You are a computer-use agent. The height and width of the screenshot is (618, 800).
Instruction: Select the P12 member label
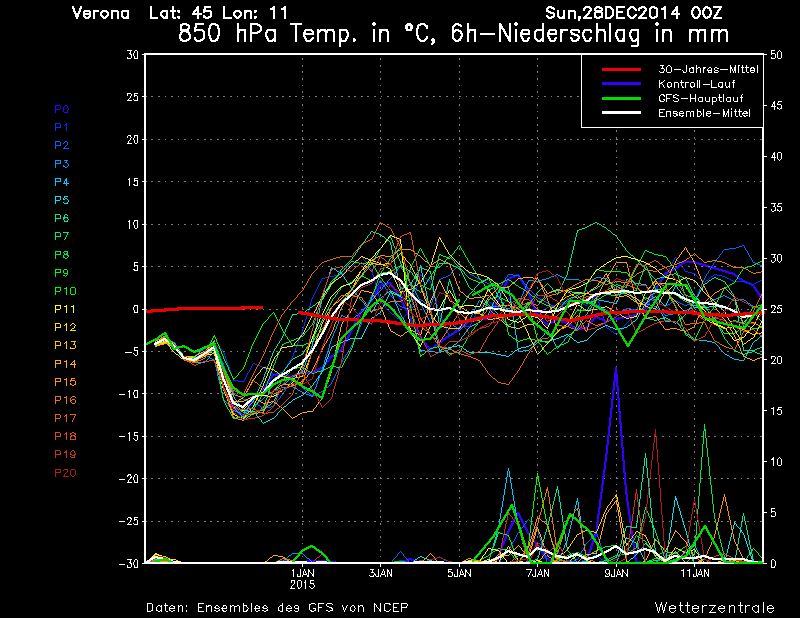click(65, 327)
